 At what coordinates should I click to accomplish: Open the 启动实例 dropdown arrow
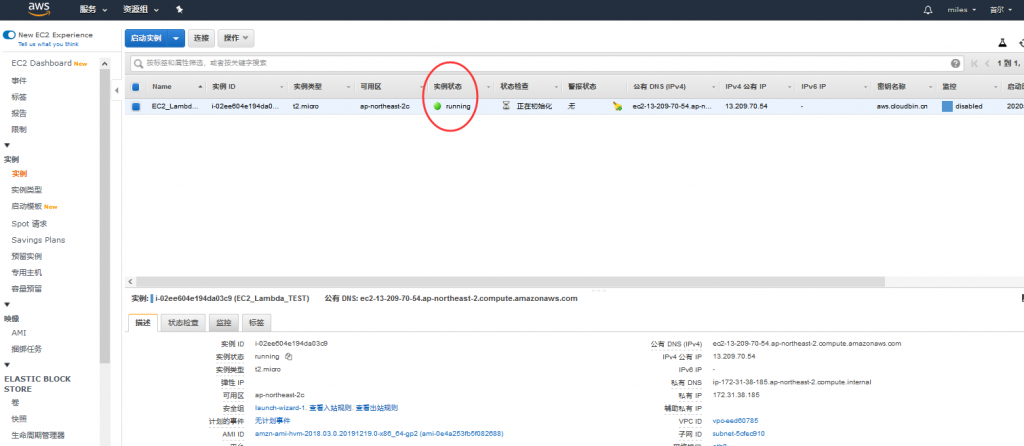[x=177, y=38]
